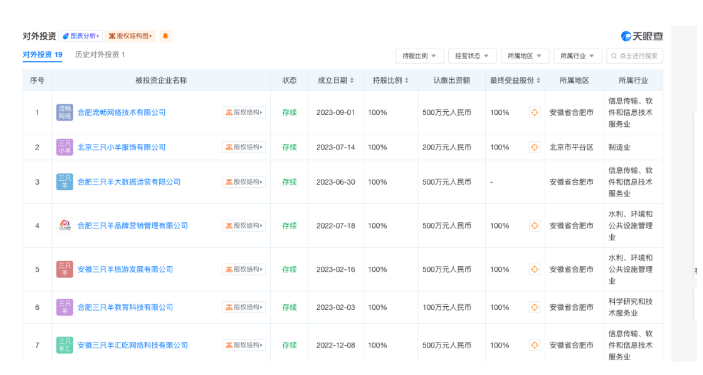Image resolution: width=703 pixels, height=375 pixels.
Task: Open 股权结构 button for 安徽三只羊旅游发展有限公司
Action: pos(244,270)
